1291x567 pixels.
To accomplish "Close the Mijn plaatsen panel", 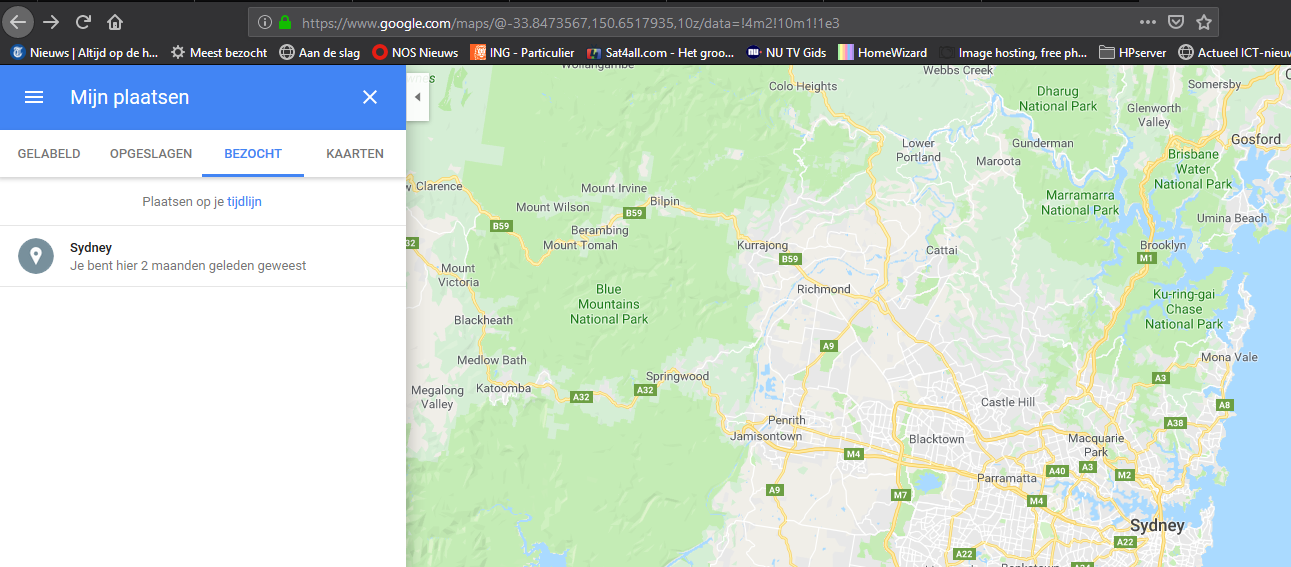I will point(370,97).
